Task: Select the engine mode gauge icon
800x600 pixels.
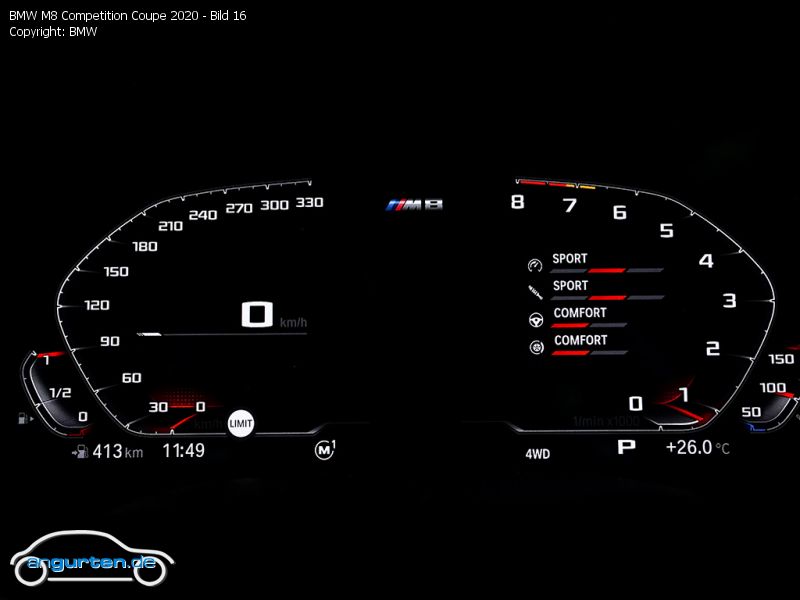Action: (535, 265)
